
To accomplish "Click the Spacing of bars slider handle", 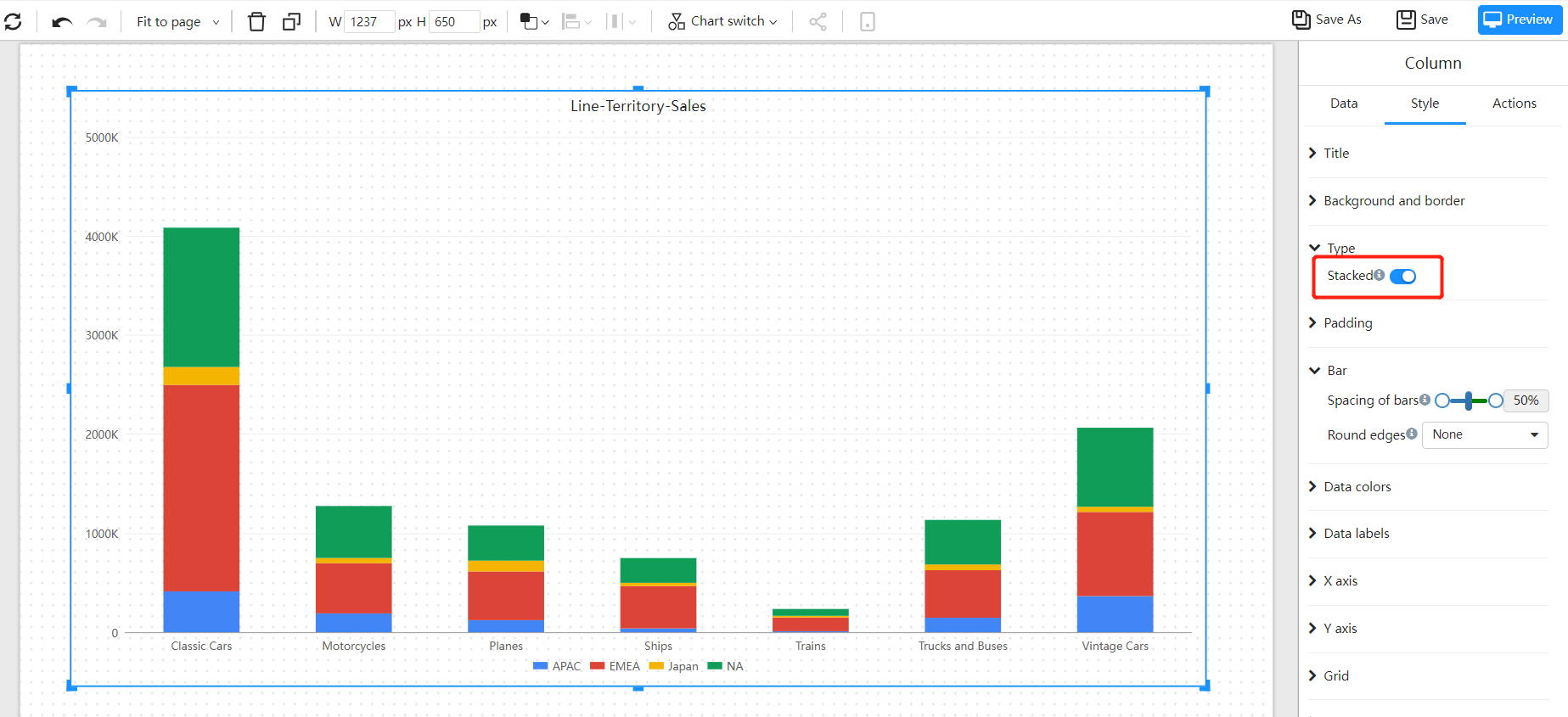I will point(1469,401).
